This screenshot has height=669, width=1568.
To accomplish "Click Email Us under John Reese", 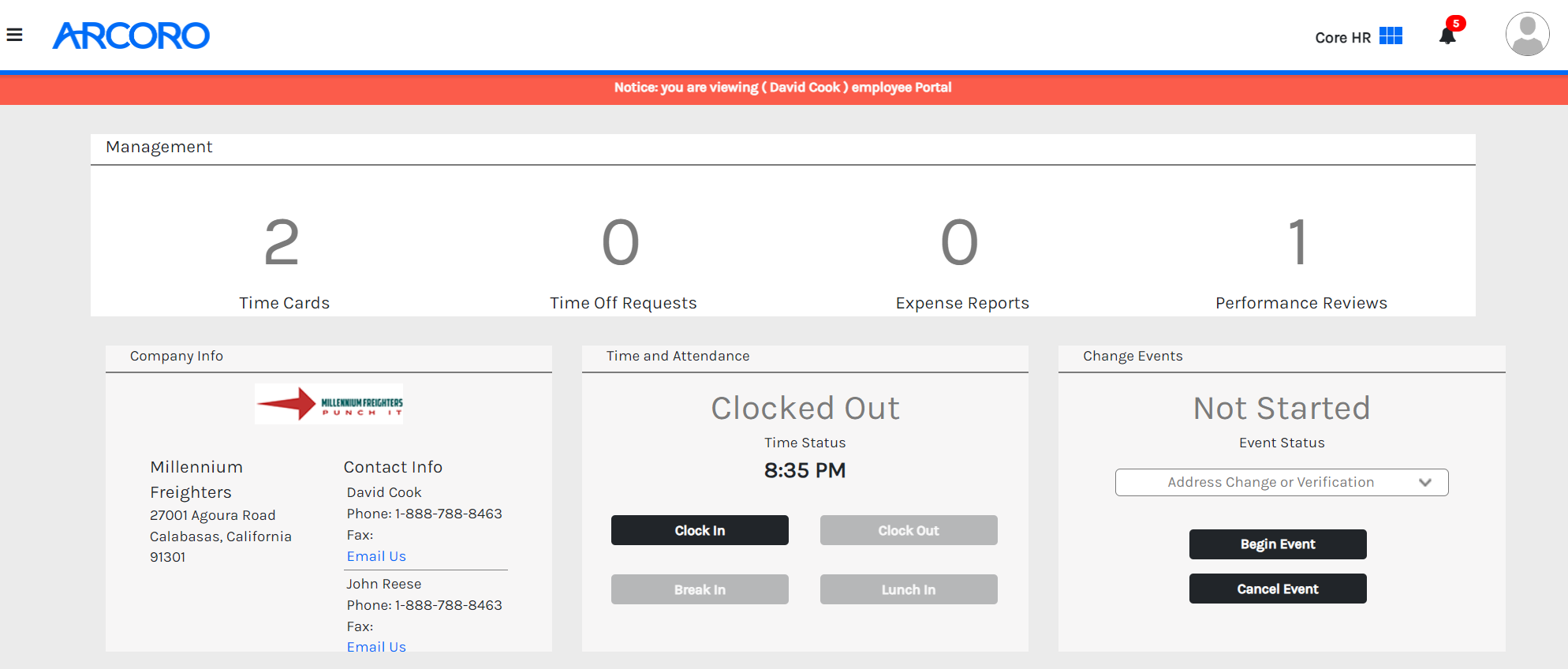I will click(x=376, y=647).
